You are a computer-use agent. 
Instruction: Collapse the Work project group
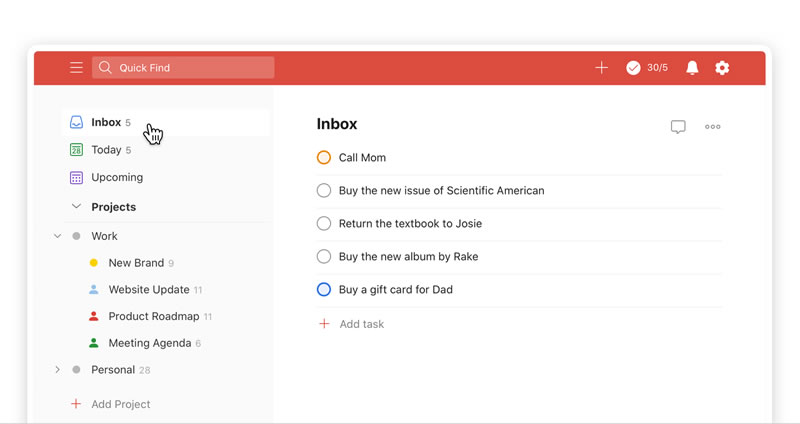point(57,237)
